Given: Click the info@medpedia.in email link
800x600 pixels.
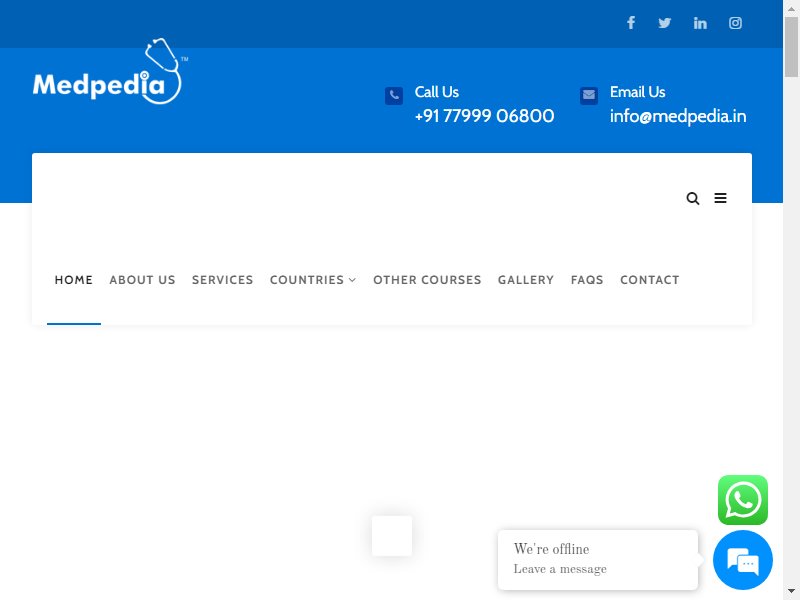Looking at the screenshot, I should (678, 116).
